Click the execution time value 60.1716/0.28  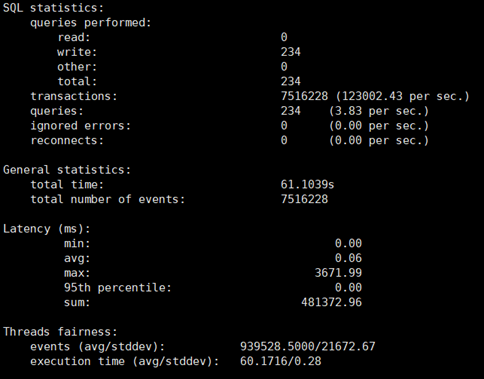coord(281,361)
